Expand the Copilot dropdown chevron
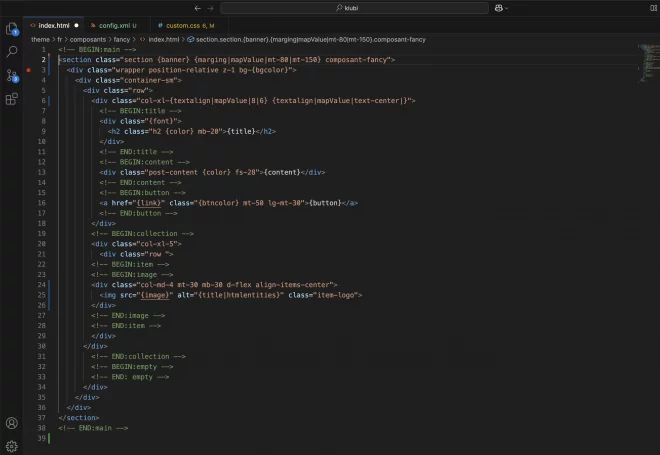This screenshot has width=660, height=455. coord(506,8)
